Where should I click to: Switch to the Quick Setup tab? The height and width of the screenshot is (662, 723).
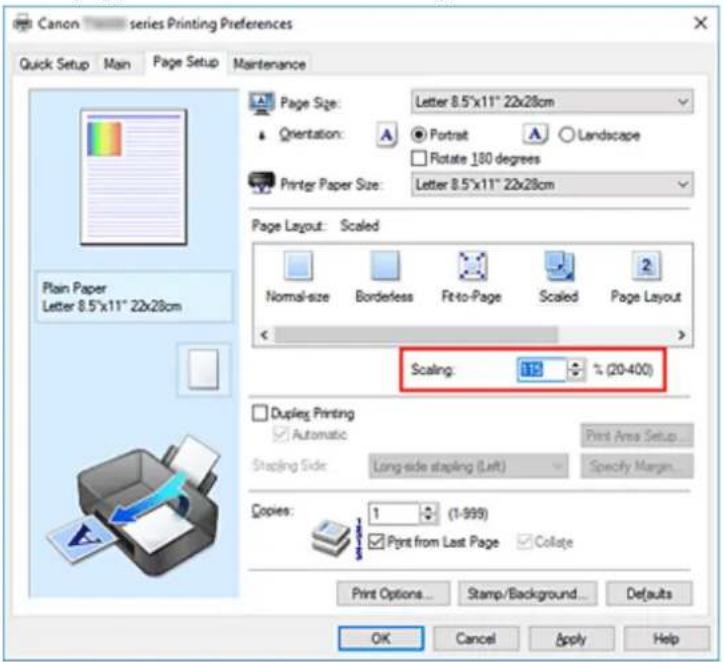[x=54, y=64]
